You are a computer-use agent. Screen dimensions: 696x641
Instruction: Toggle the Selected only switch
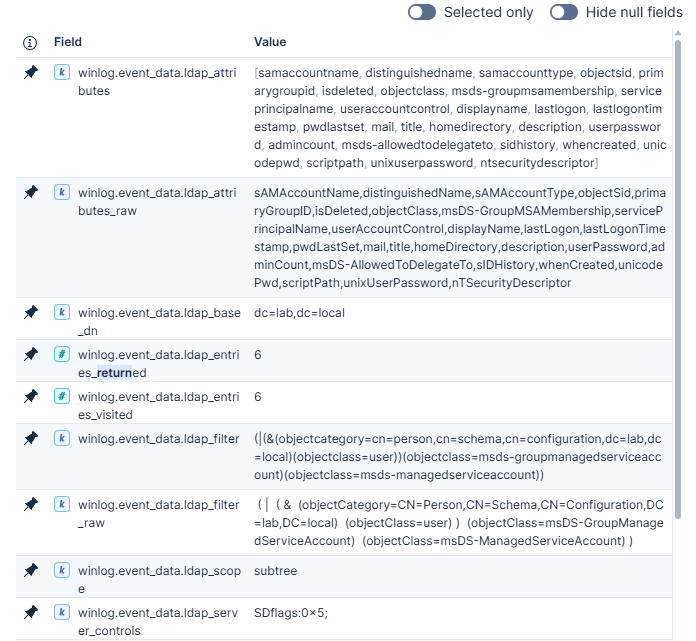422,12
